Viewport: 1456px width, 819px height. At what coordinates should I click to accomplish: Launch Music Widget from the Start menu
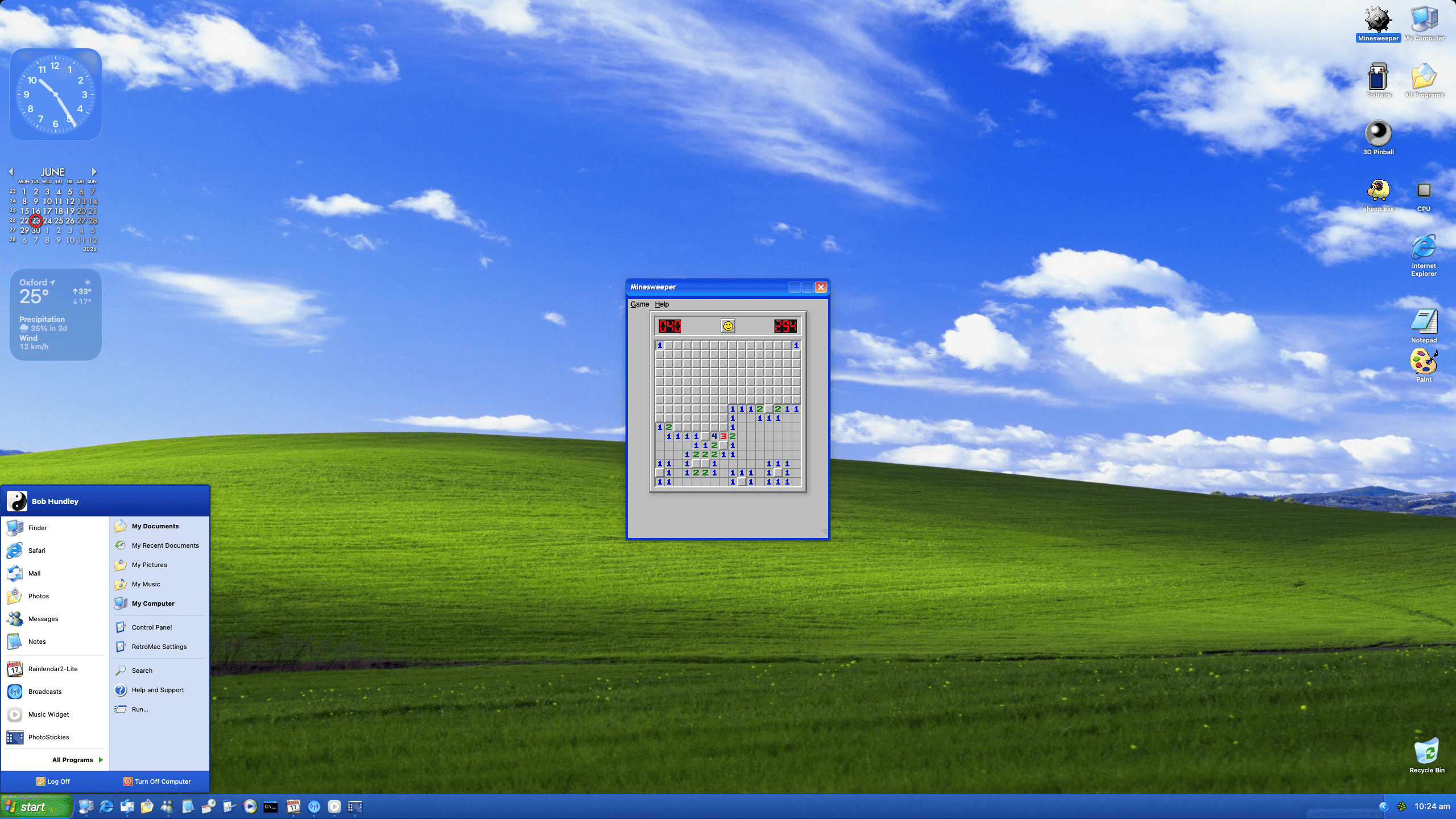point(55,714)
